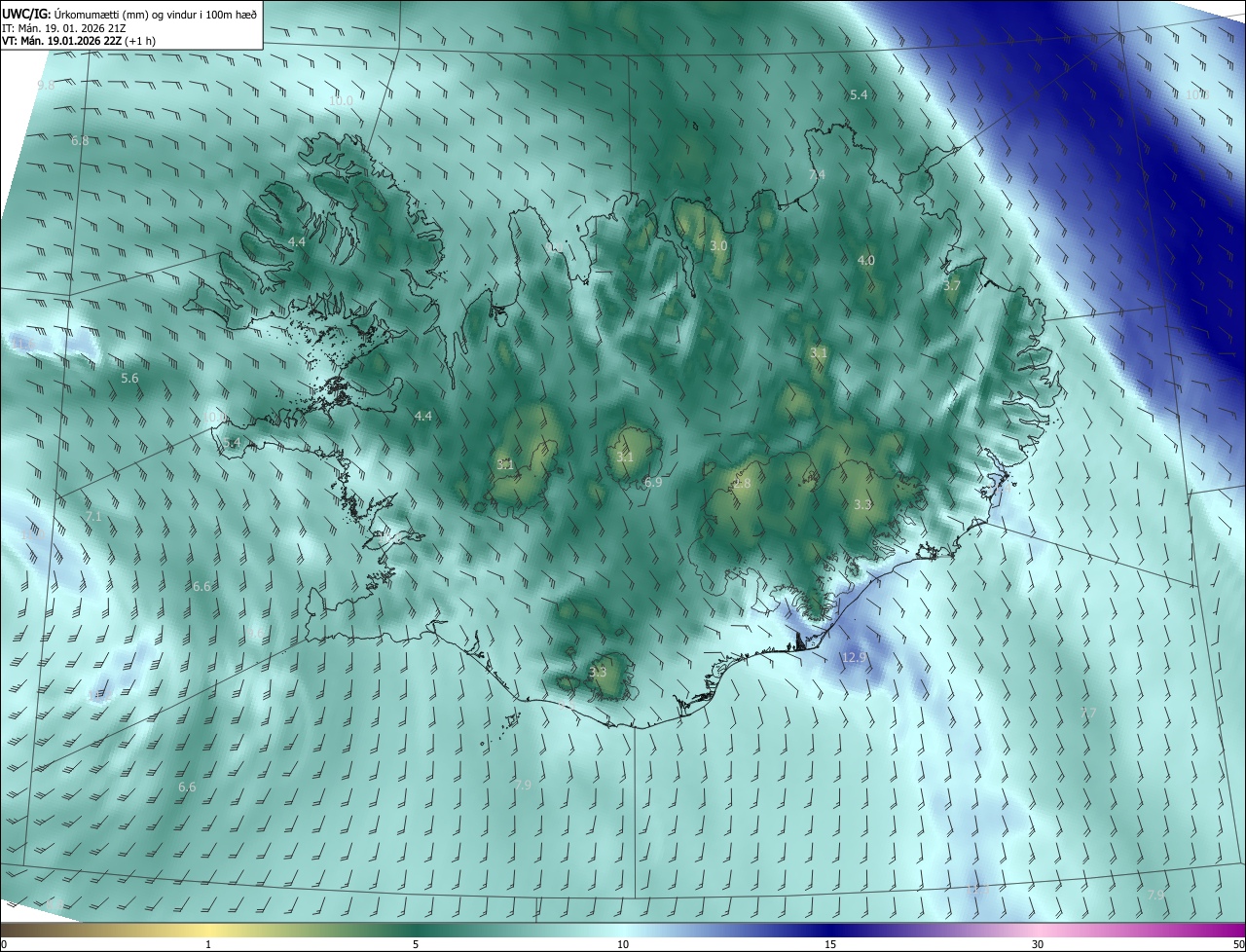
Task: Click the 3.0 value label
Action: tap(718, 246)
